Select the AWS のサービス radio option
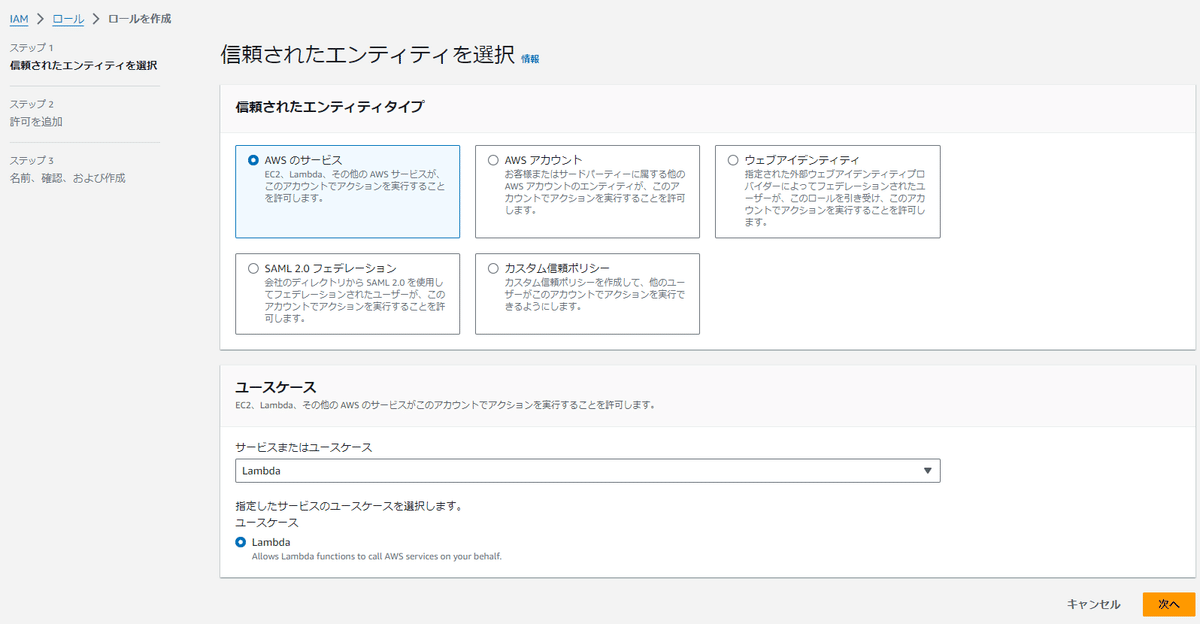The image size is (1200, 624). click(x=253, y=160)
